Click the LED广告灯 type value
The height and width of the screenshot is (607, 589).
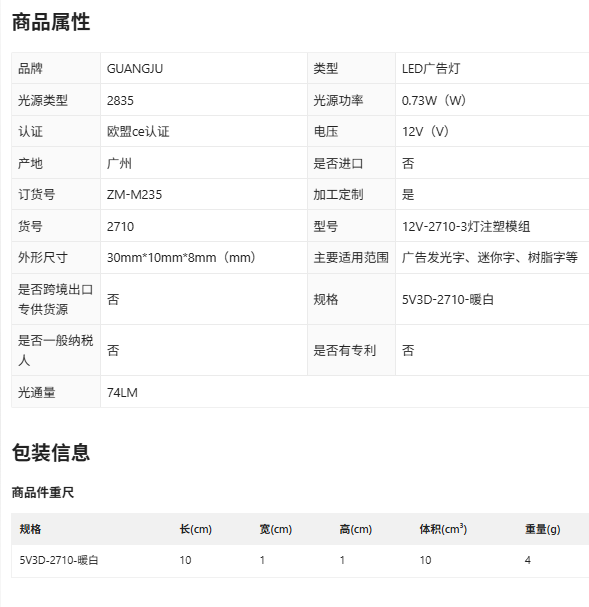(431, 69)
